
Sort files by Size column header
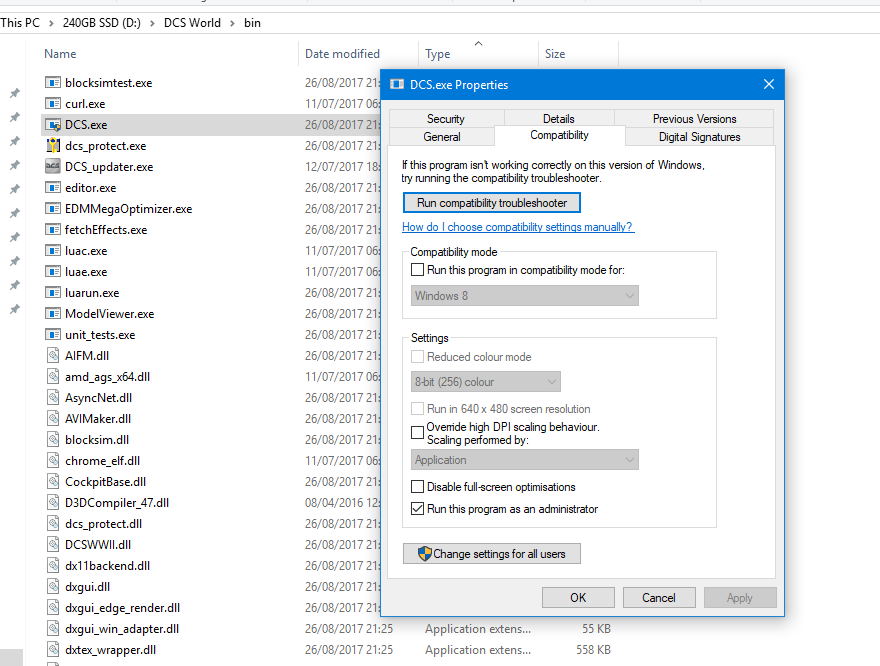[x=555, y=54]
